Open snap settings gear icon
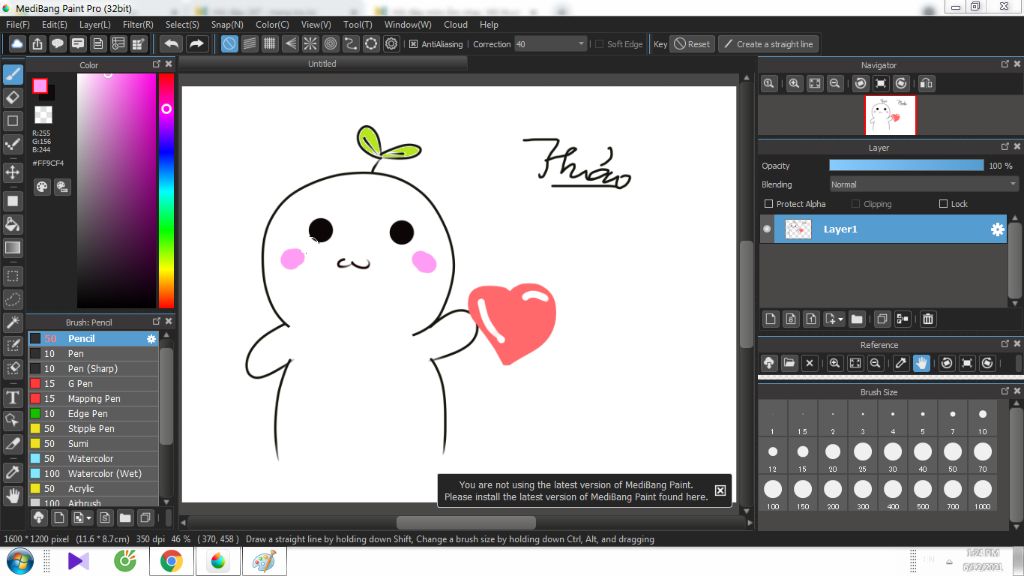Screen dimensions: 1024x576 [x=391, y=44]
